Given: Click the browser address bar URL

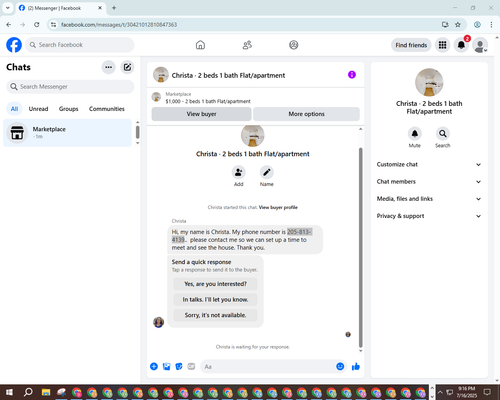Looking at the screenshot, I should pyautogui.click(x=119, y=25).
